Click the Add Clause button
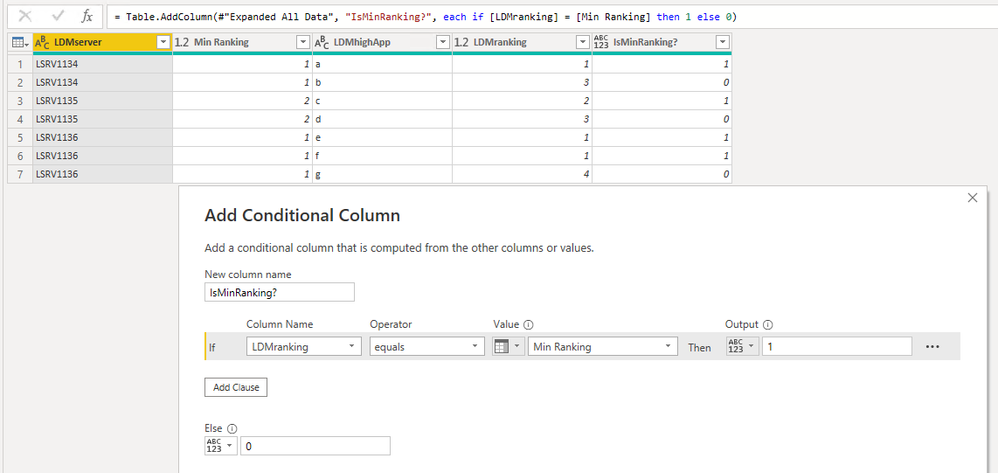This screenshot has height=473, width=998. [x=235, y=387]
